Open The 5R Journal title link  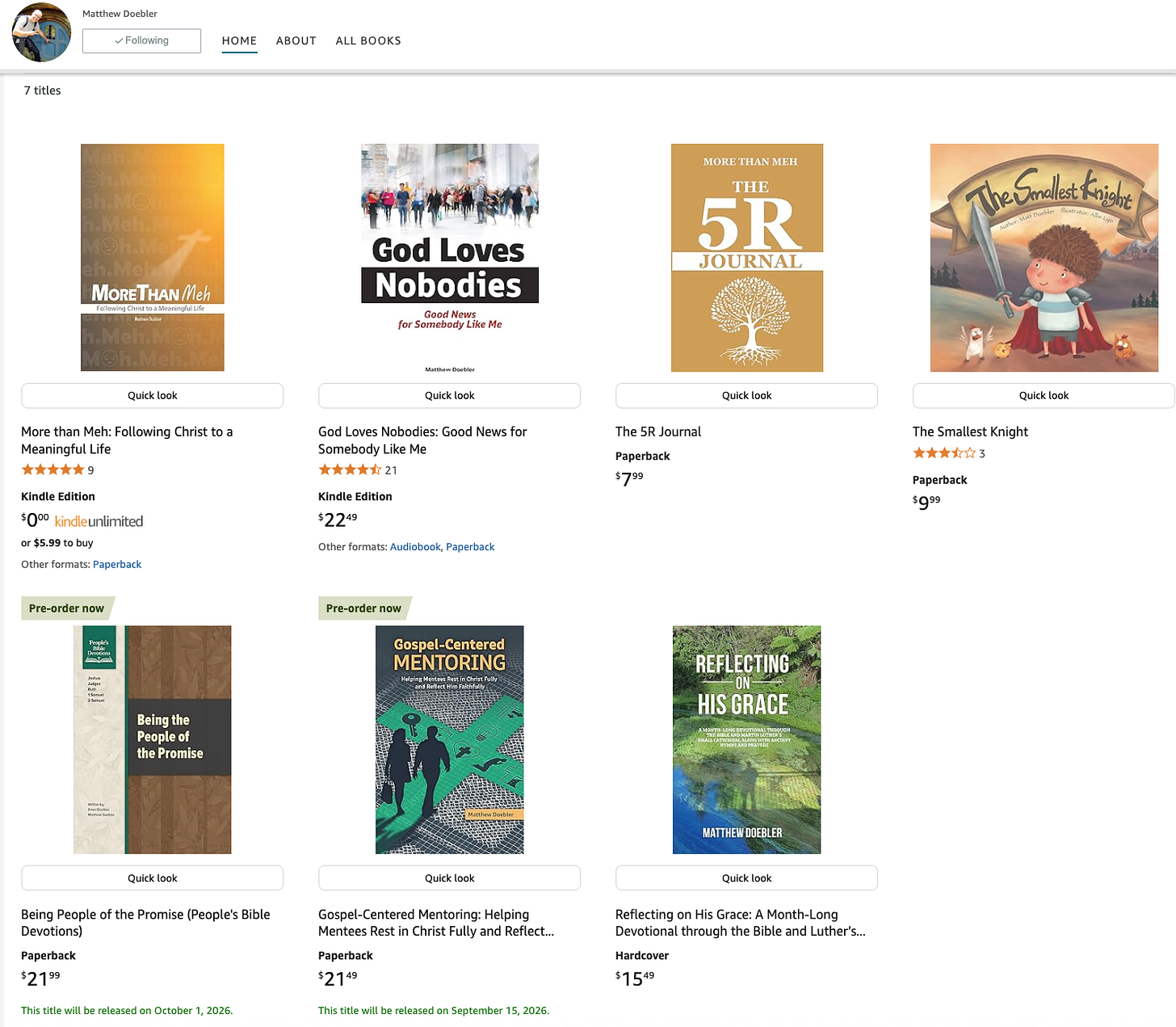coord(658,431)
